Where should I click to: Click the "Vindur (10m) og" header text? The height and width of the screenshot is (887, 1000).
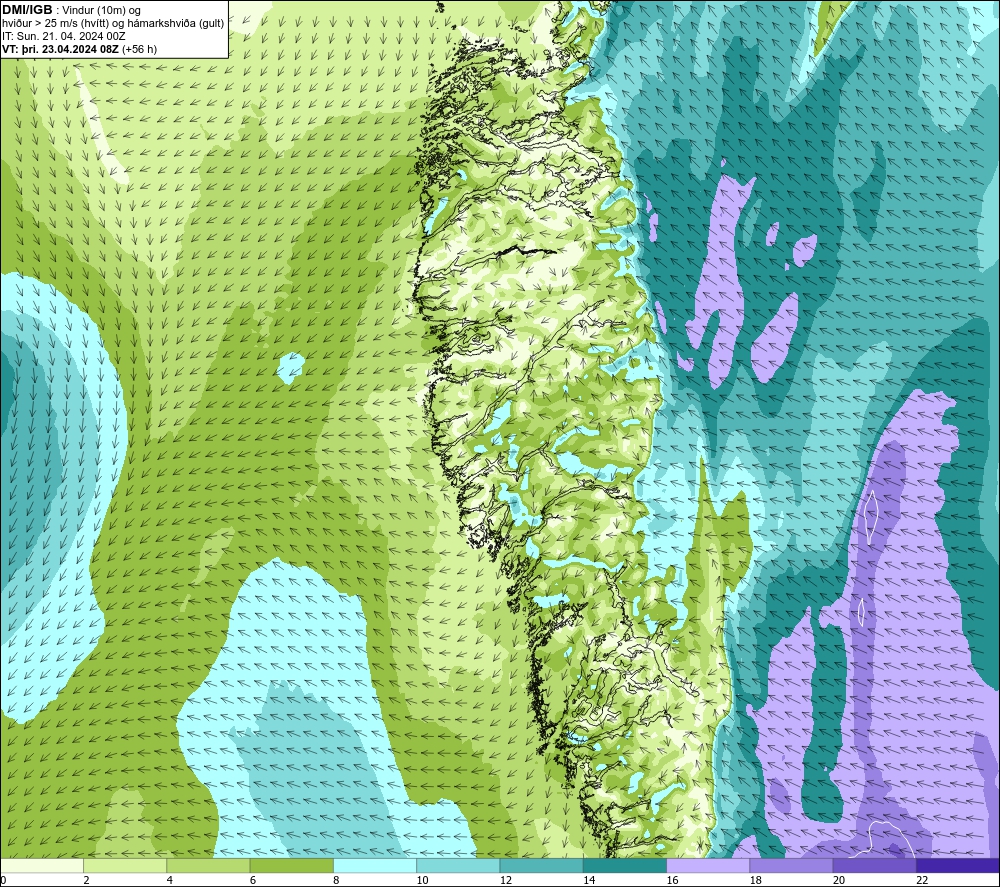coord(103,11)
